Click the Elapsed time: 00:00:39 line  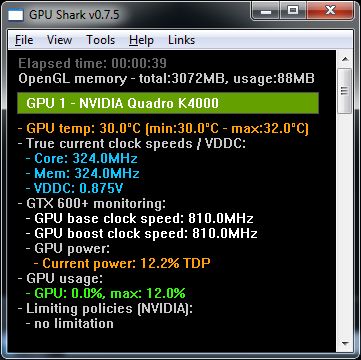coord(92,63)
